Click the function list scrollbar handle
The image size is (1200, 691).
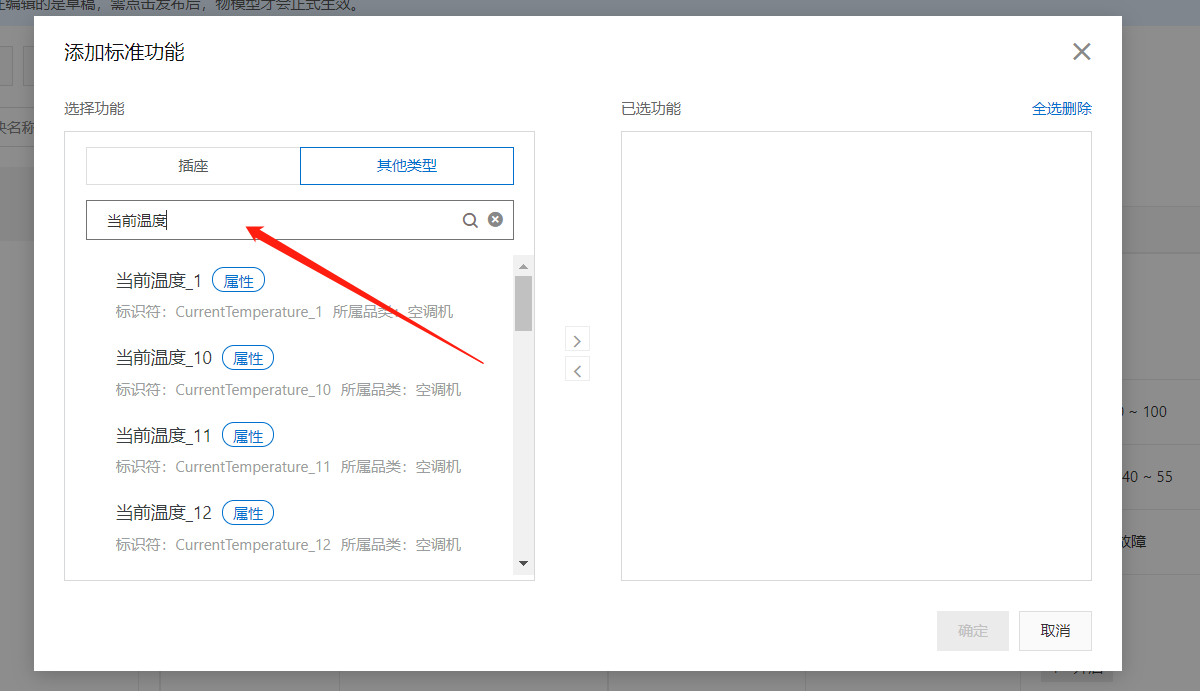[x=523, y=300]
